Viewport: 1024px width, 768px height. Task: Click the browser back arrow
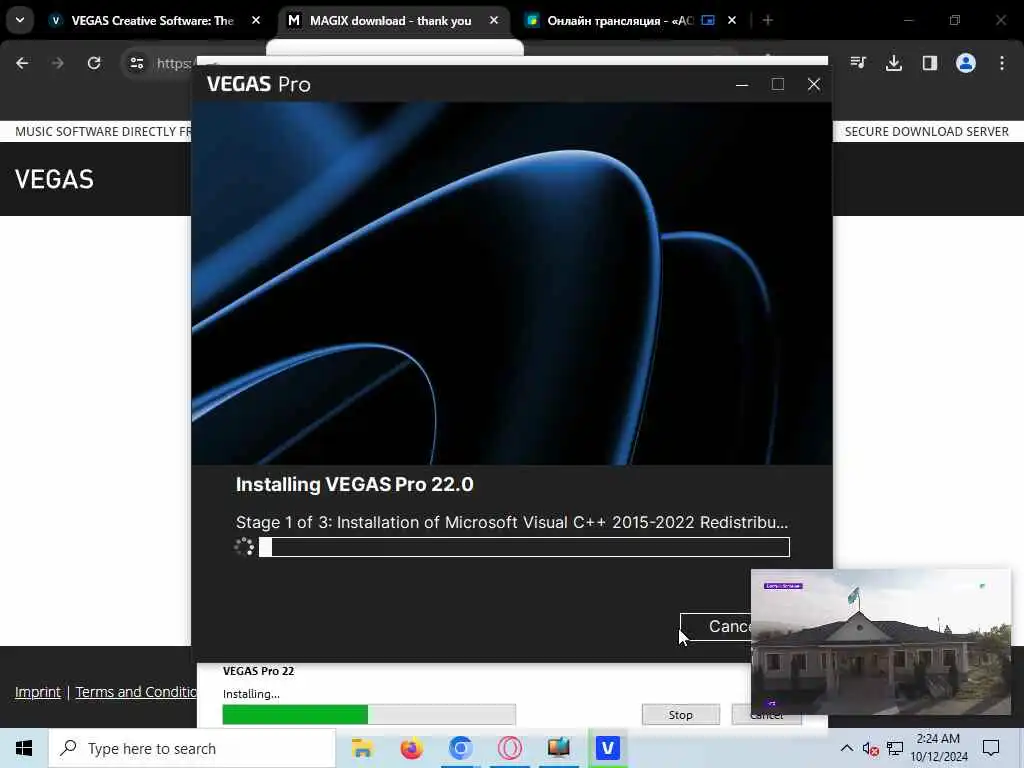tap(22, 63)
